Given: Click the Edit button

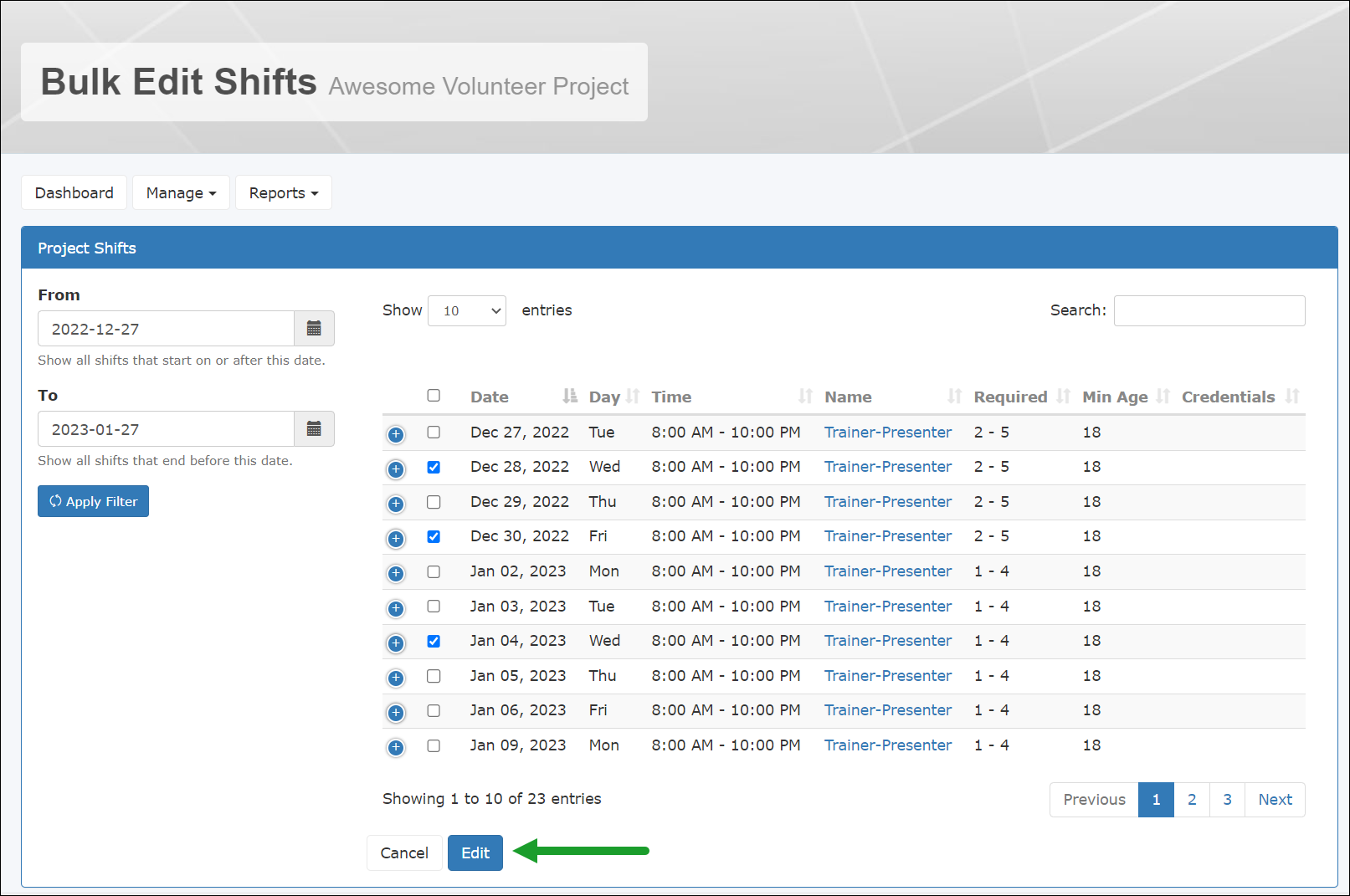Looking at the screenshot, I should pos(475,852).
